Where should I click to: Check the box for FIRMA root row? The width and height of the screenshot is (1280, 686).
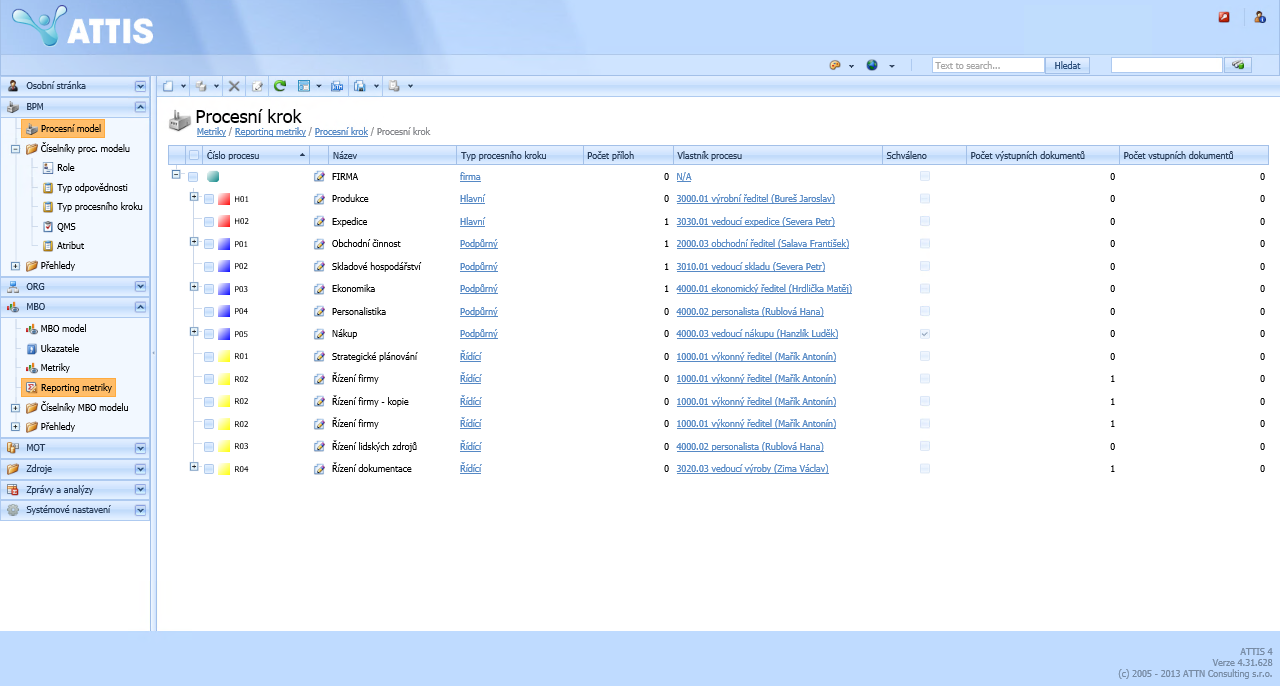click(x=193, y=176)
